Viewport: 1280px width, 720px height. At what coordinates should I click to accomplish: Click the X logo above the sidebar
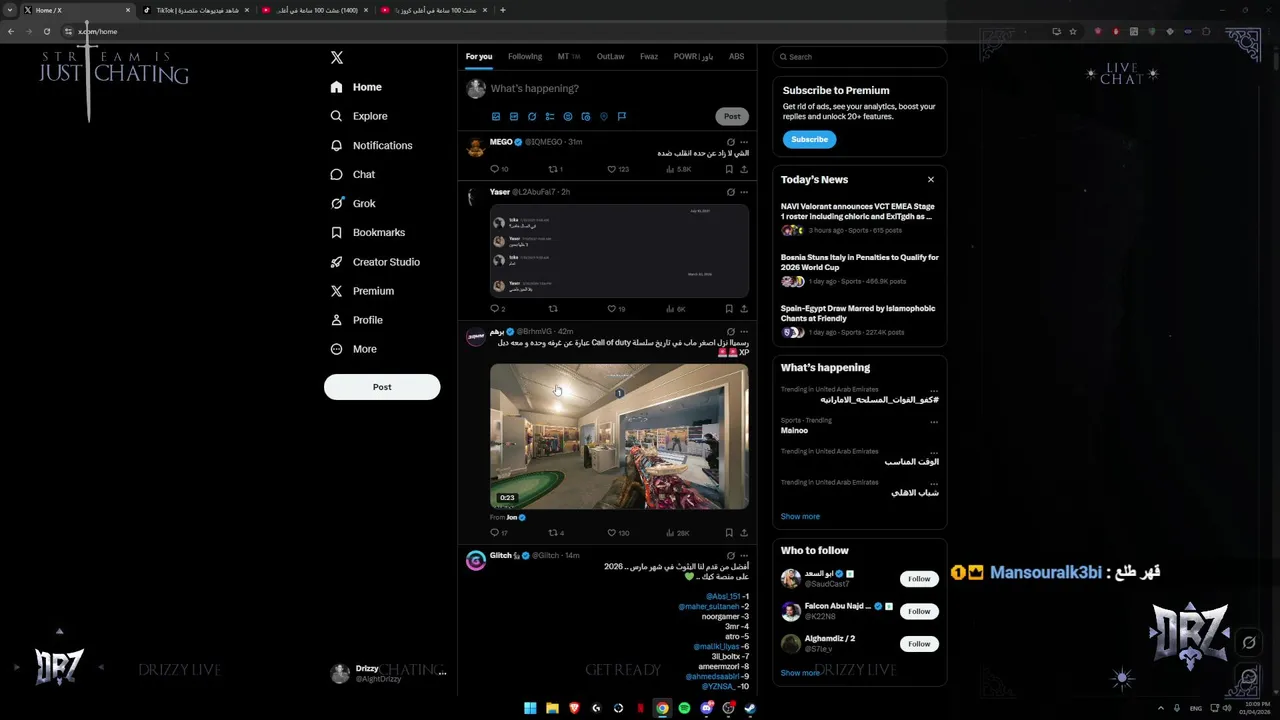(x=337, y=58)
